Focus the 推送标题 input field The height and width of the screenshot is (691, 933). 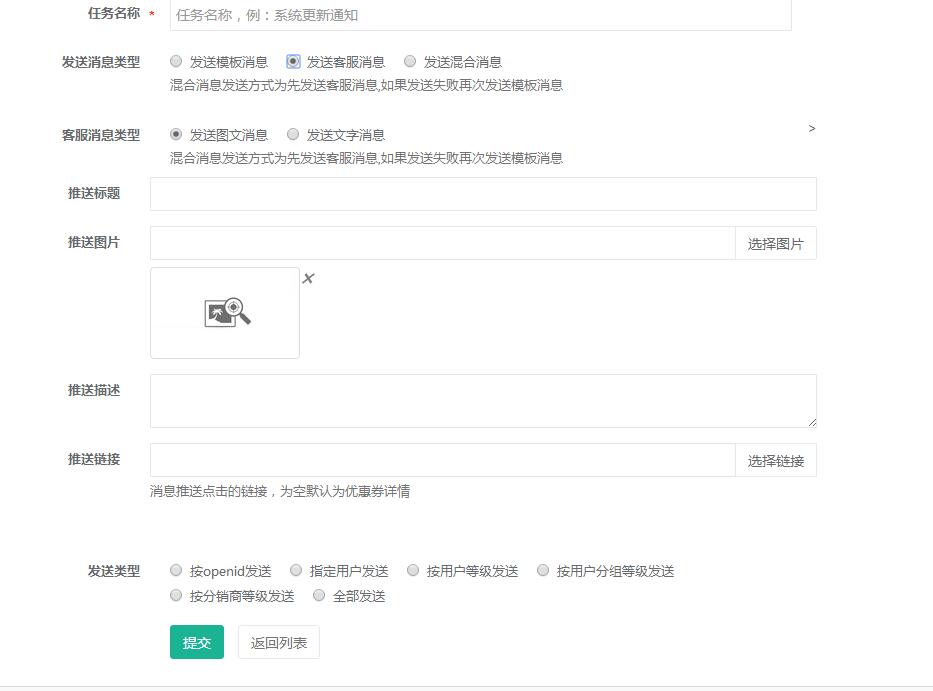pos(483,194)
